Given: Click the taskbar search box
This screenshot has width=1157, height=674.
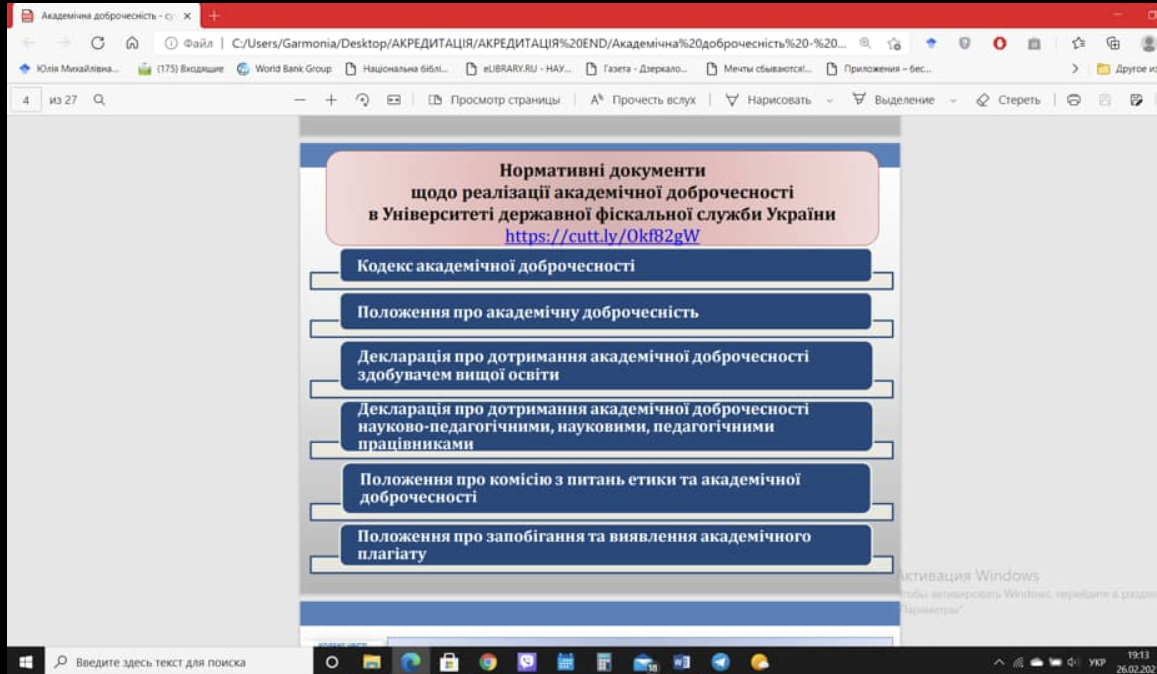Looking at the screenshot, I should pyautogui.click(x=179, y=662).
